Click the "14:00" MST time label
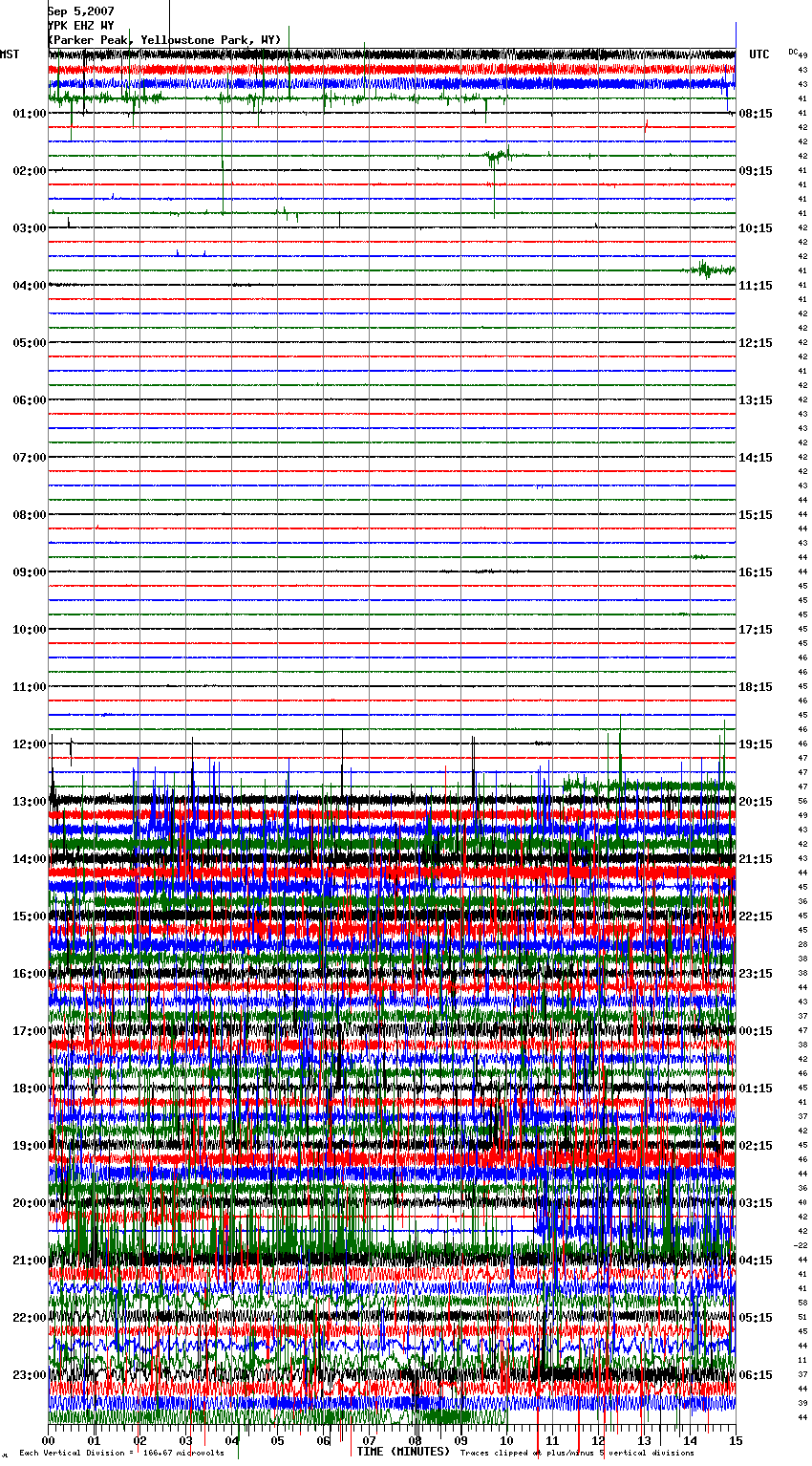 click(x=30, y=859)
